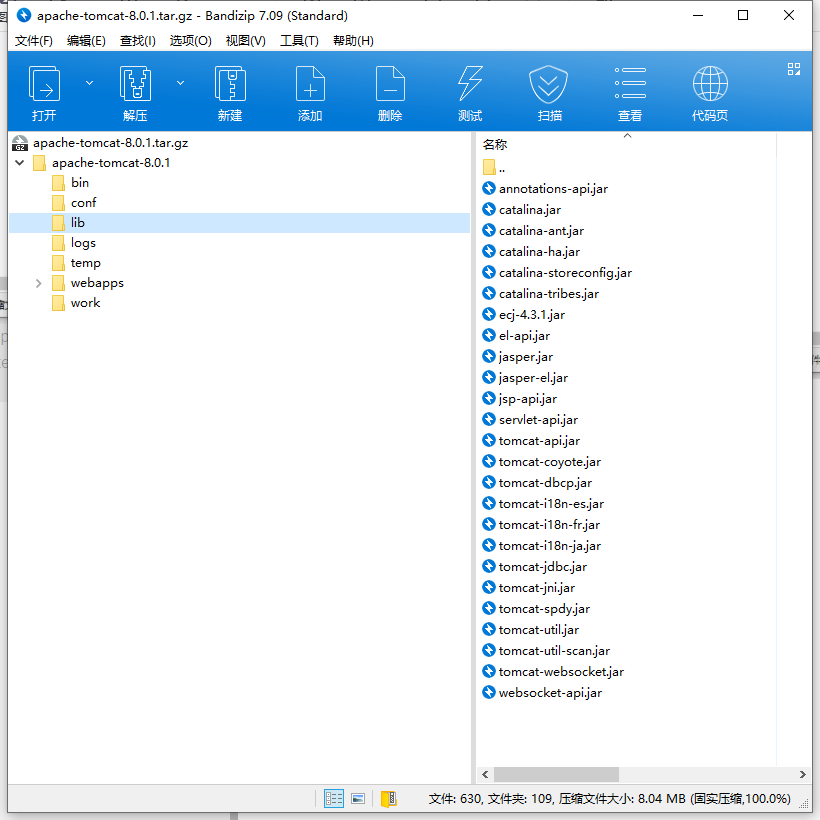
Task: Open dropdown arrow next to 打开
Action: pyautogui.click(x=89, y=83)
